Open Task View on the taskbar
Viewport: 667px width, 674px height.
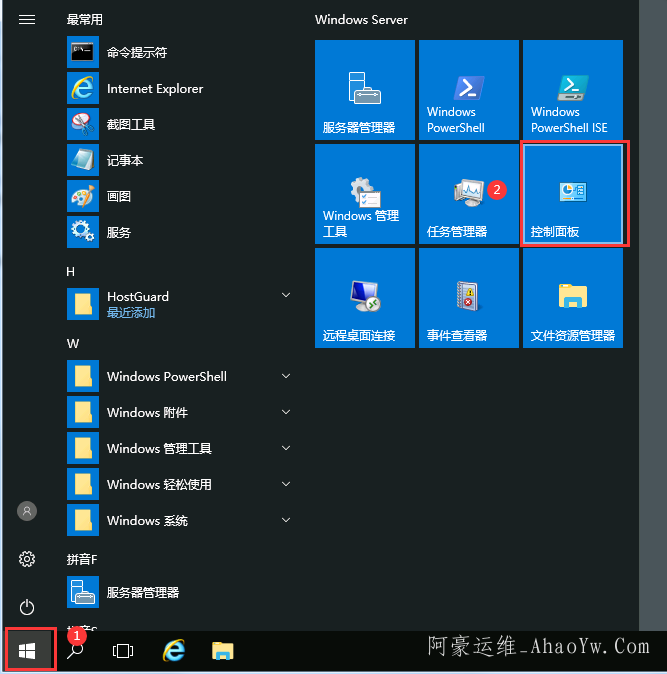(x=123, y=651)
